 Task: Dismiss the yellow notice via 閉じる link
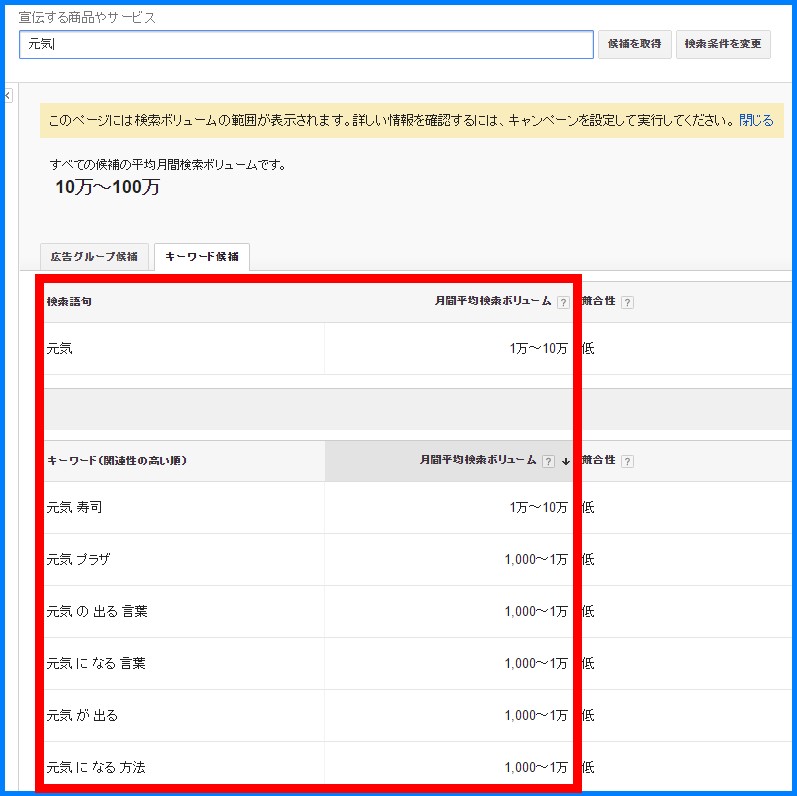756,120
